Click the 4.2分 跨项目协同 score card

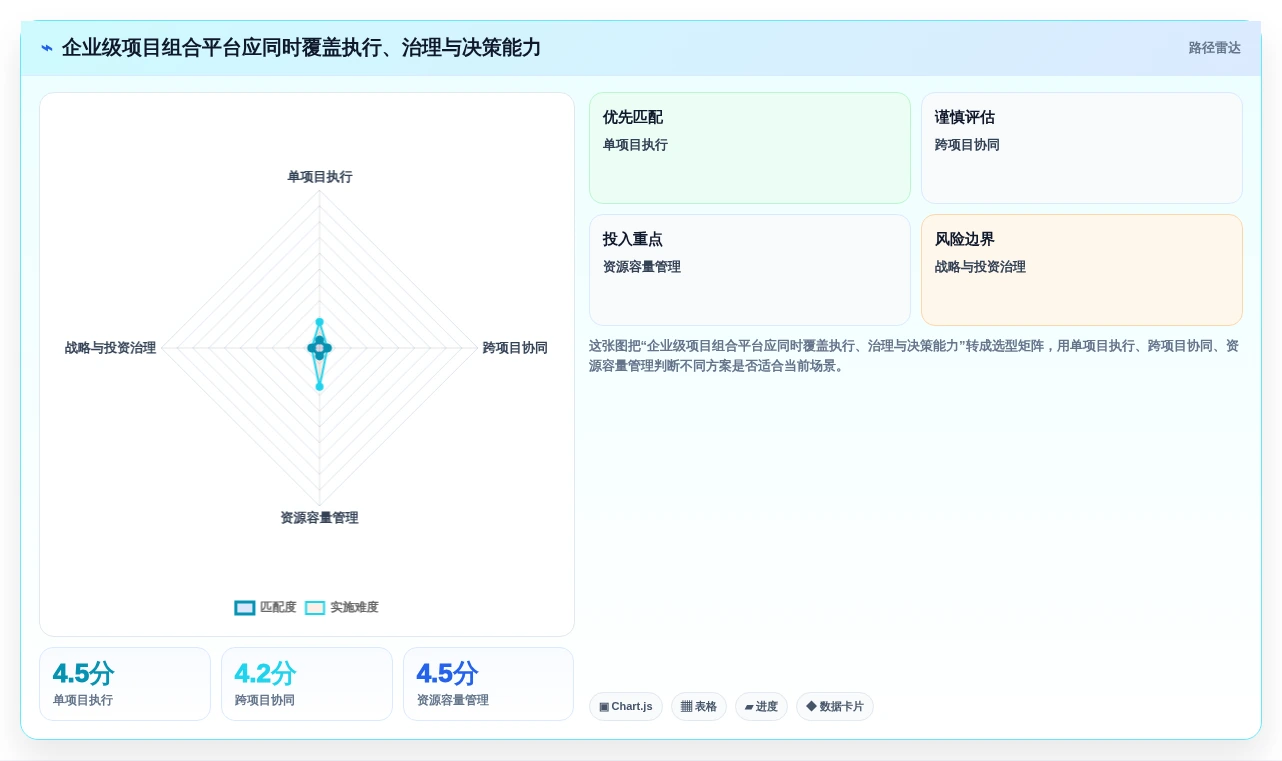click(307, 684)
